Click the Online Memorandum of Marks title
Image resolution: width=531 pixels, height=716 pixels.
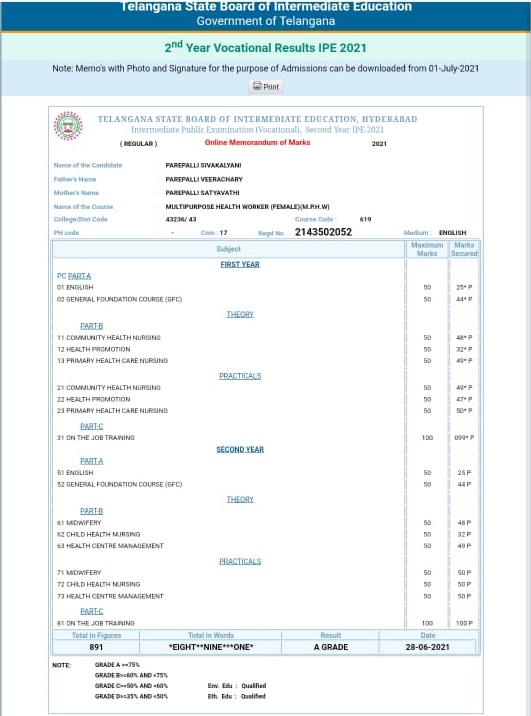[257, 142]
